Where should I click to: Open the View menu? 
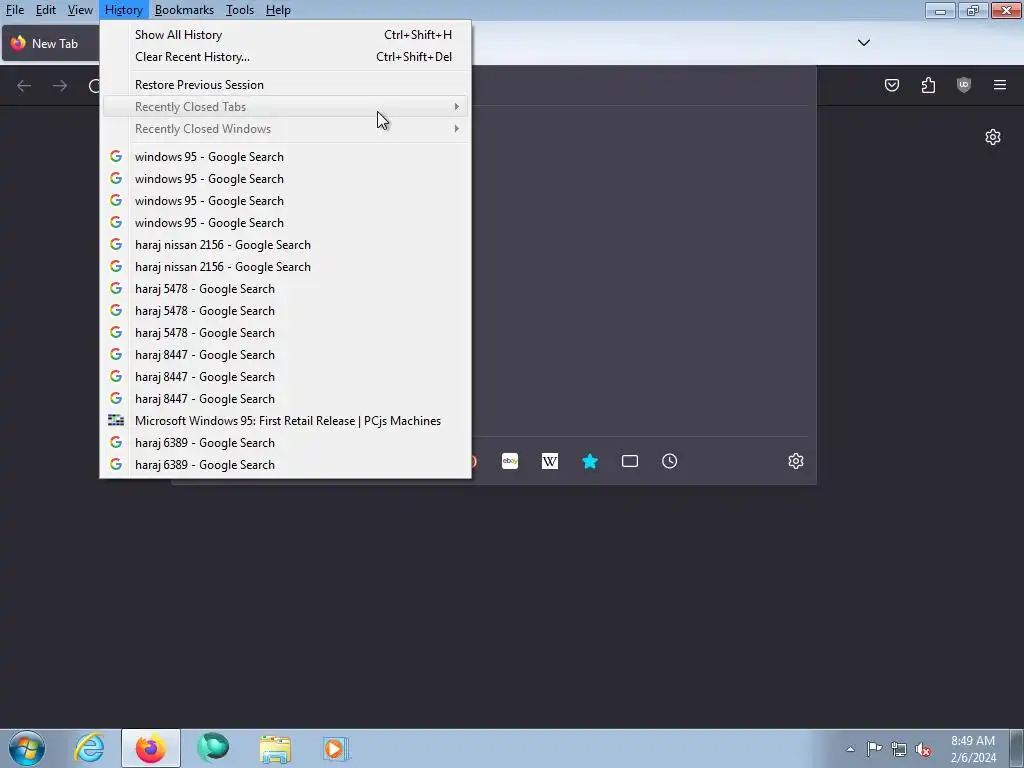pyautogui.click(x=80, y=10)
